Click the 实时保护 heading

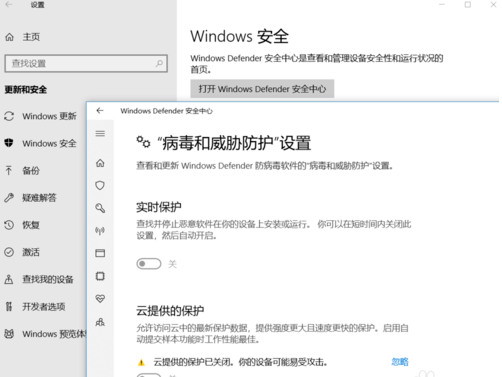(159, 207)
